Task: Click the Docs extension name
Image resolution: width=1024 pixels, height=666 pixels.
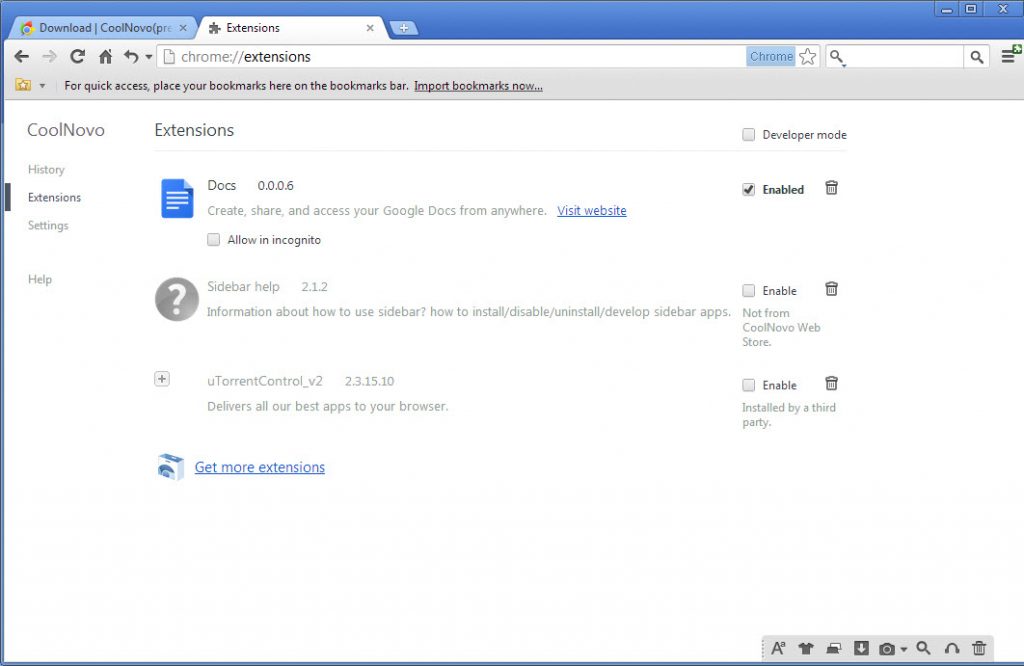Action: click(x=221, y=185)
